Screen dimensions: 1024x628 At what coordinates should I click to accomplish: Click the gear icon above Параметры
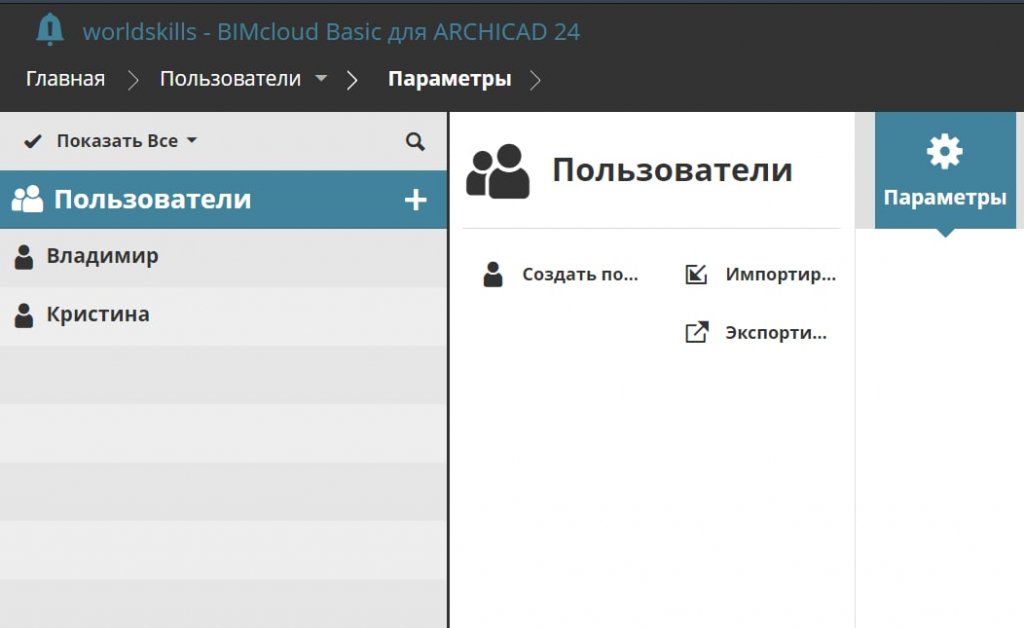click(944, 152)
